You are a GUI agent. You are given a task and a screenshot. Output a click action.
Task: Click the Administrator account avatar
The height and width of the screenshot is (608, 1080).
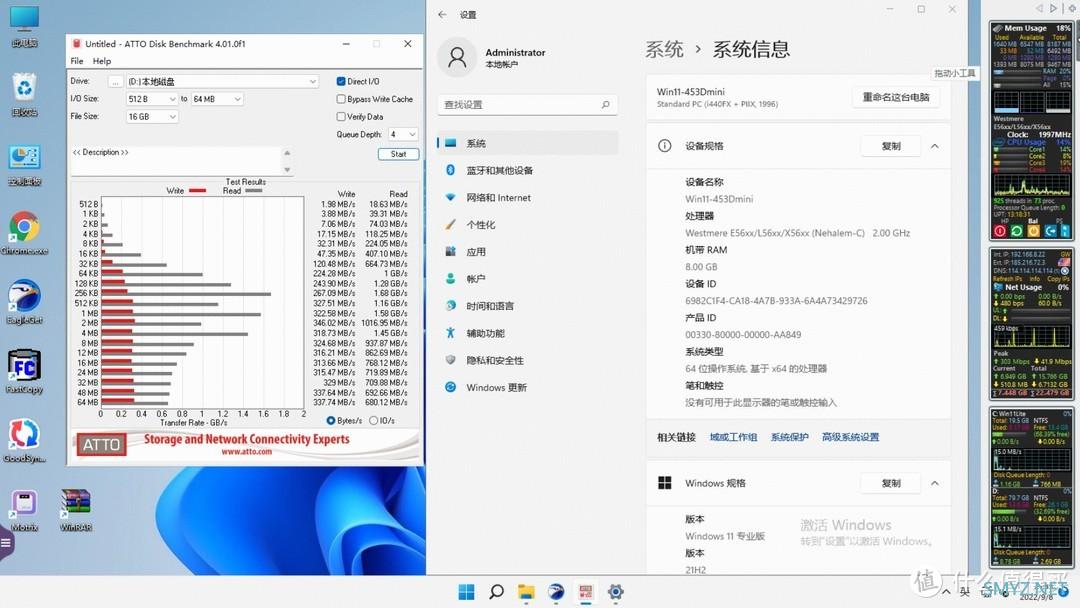457,57
